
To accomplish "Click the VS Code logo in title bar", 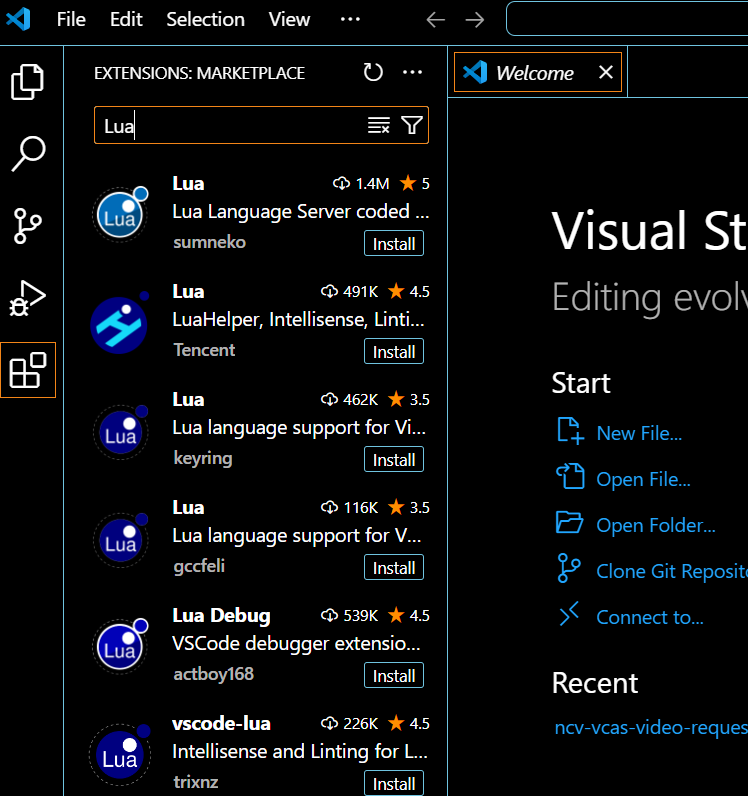I will coord(19,19).
